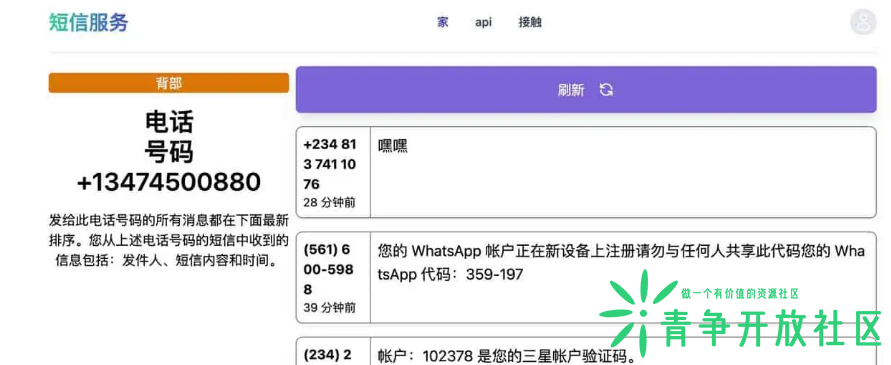
Task: Click the orange 背部 back button
Action: pyautogui.click(x=169, y=83)
